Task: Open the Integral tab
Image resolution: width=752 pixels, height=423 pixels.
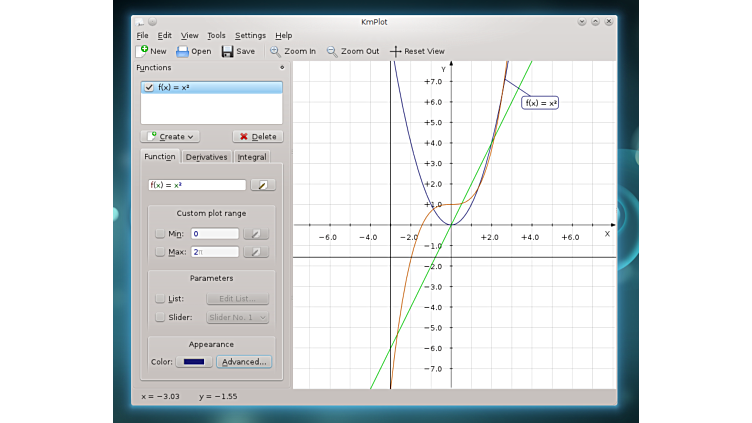Action: point(252,157)
